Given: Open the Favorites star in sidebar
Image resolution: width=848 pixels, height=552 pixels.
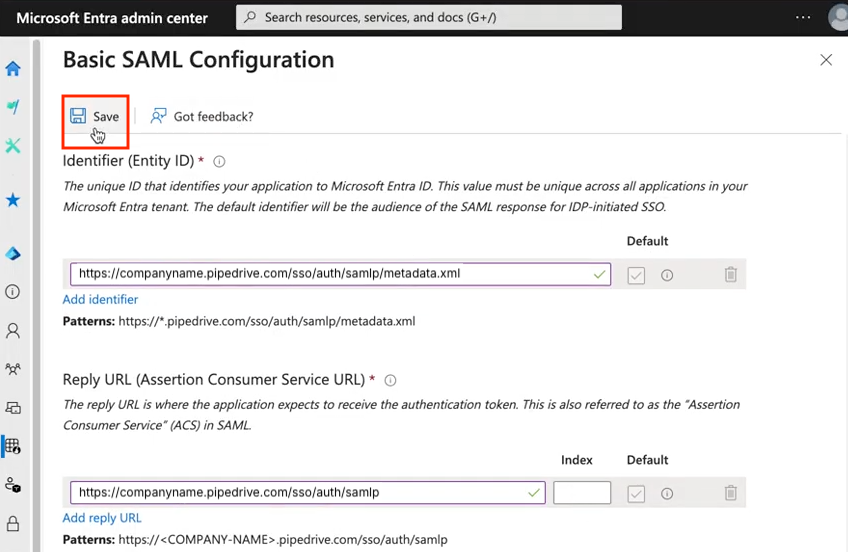Looking at the screenshot, I should (13, 200).
